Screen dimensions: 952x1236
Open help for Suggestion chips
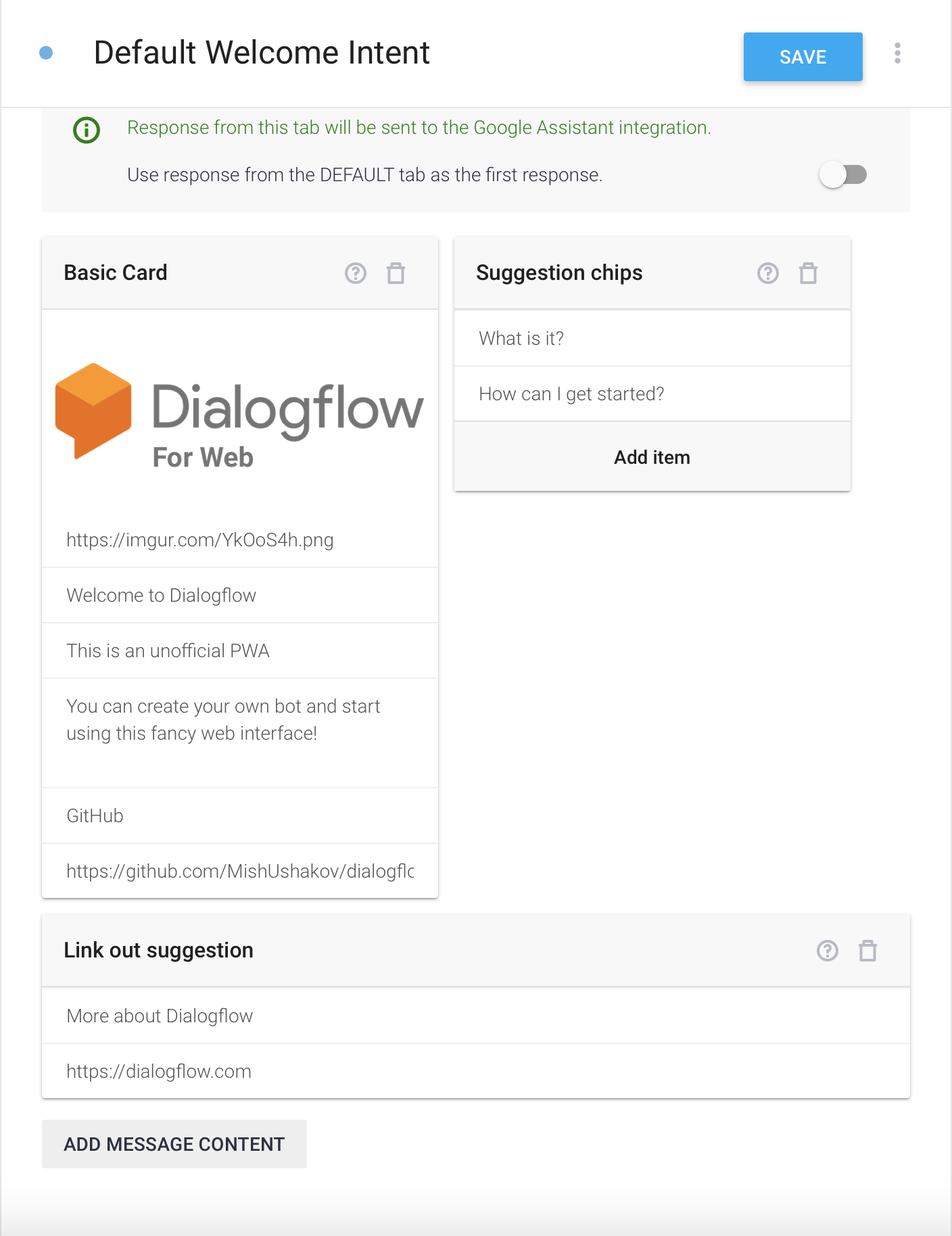pos(768,273)
